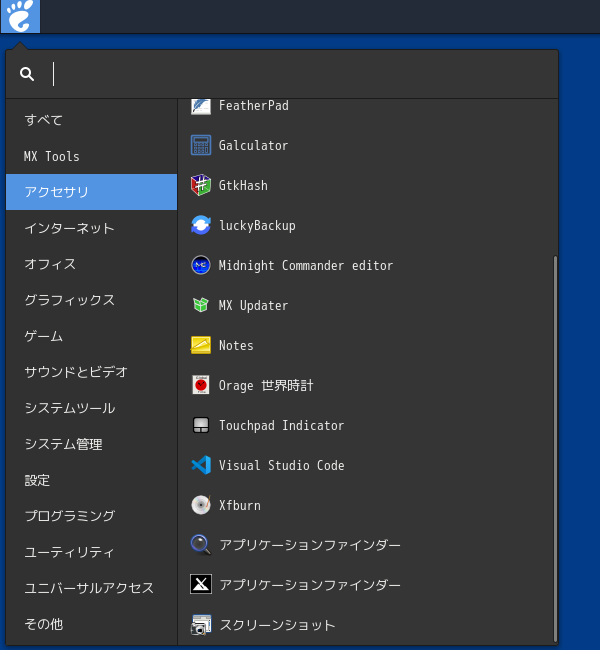Screen dimensions: 600x650
Task: Click the magnifier search icon
Action: pyautogui.click(x=27, y=74)
